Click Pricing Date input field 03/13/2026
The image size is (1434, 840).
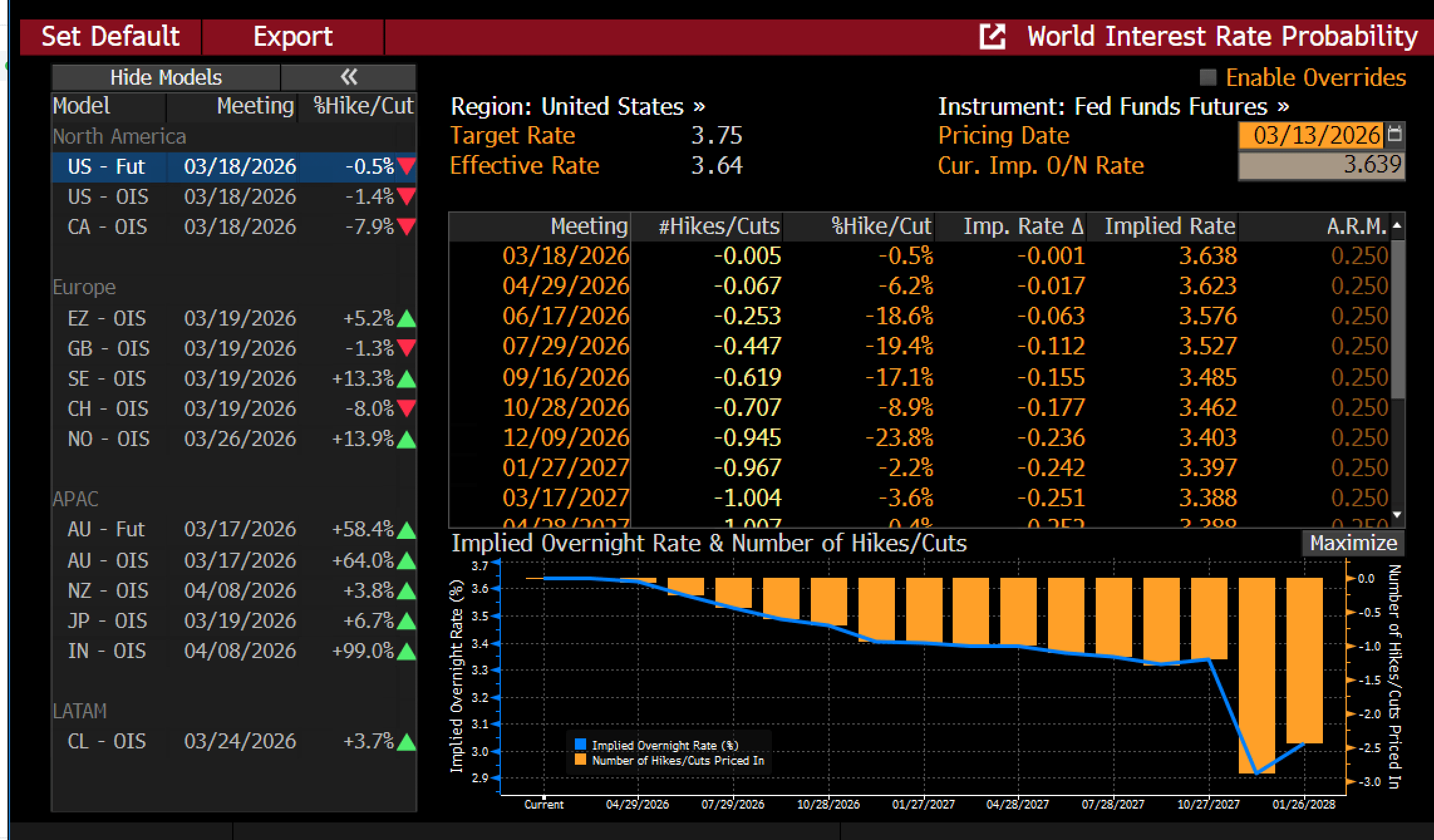(1312, 135)
